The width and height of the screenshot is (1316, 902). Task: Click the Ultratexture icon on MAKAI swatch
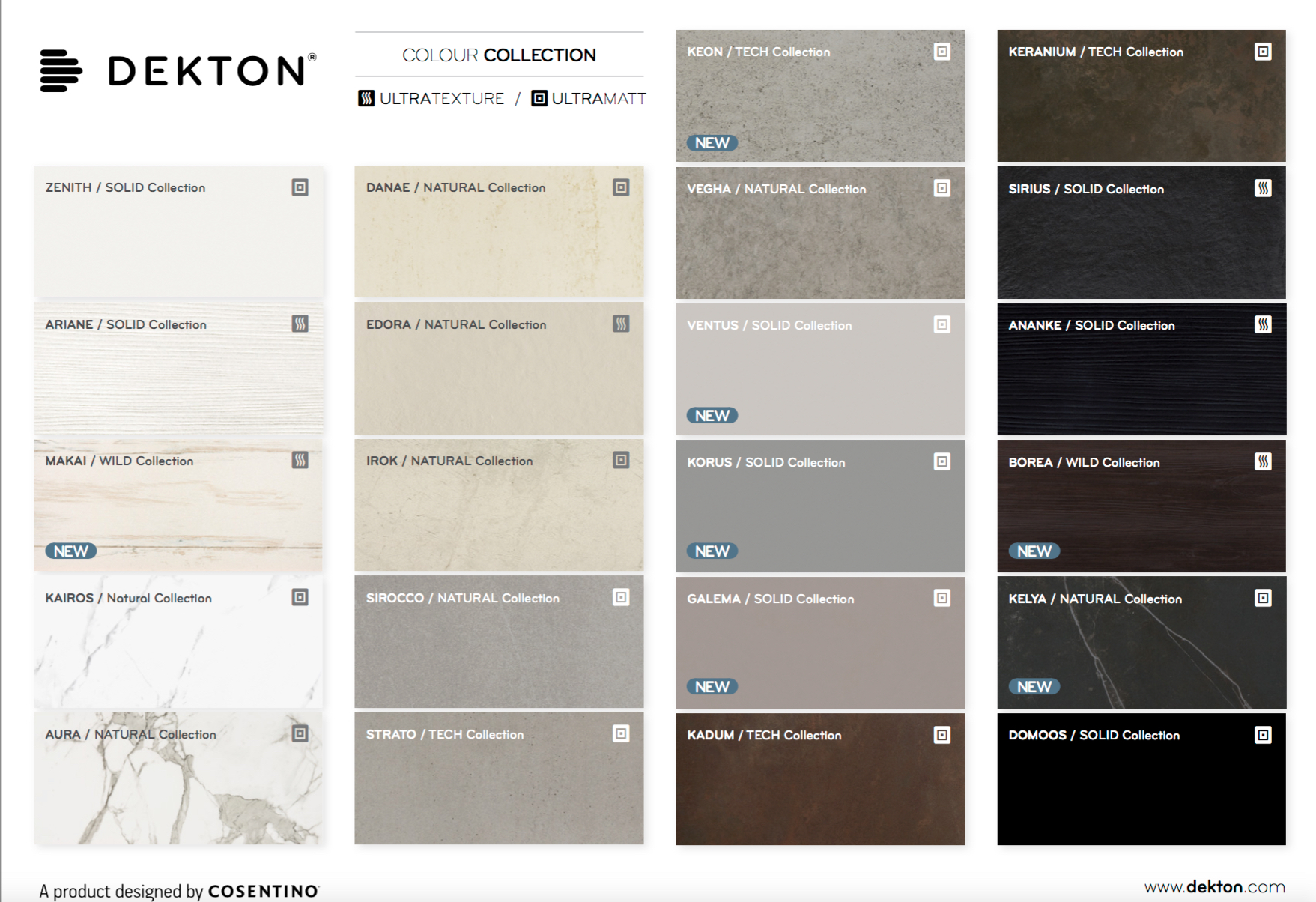tap(300, 460)
